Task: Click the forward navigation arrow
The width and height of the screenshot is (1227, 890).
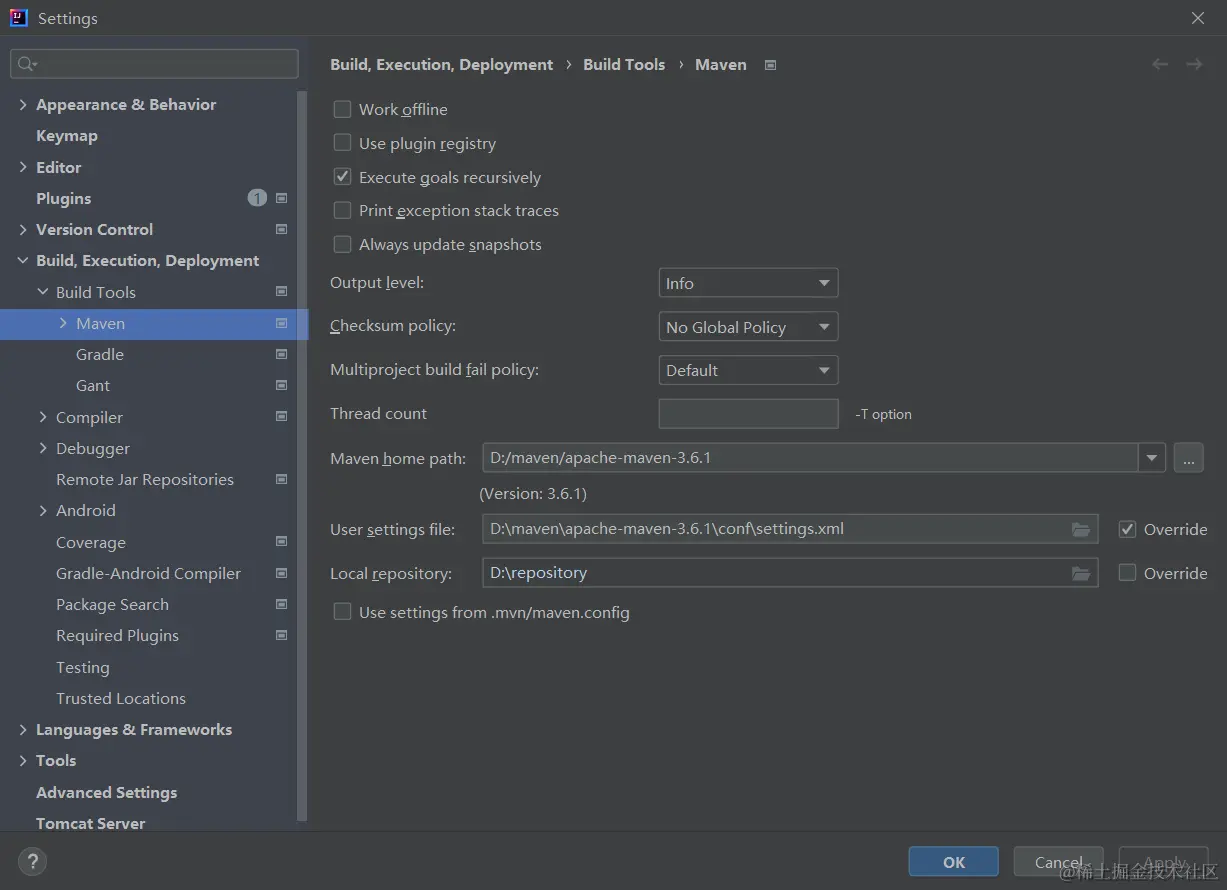Action: pyautogui.click(x=1194, y=64)
